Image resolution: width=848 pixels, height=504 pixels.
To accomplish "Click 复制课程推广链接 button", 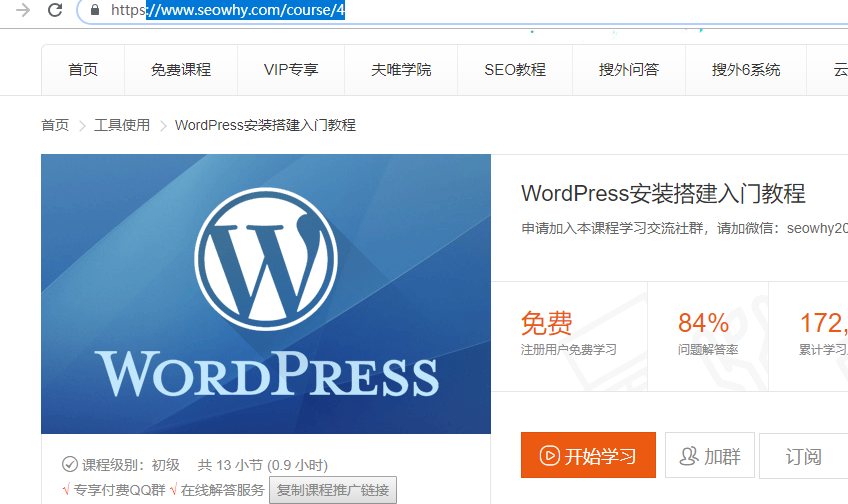I will pyautogui.click(x=335, y=490).
